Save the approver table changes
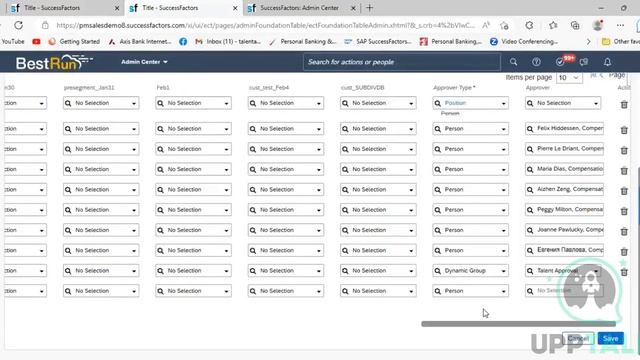Screen dimensions: 640x360 [x=611, y=338]
